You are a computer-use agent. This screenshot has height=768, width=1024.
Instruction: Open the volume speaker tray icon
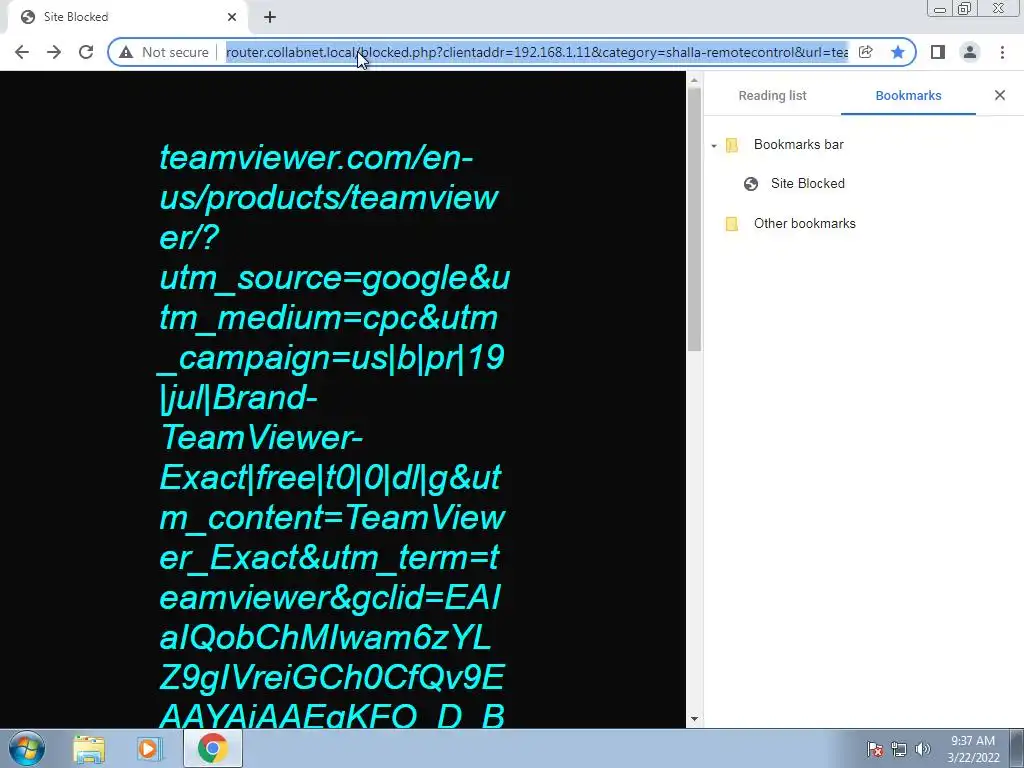click(x=923, y=749)
